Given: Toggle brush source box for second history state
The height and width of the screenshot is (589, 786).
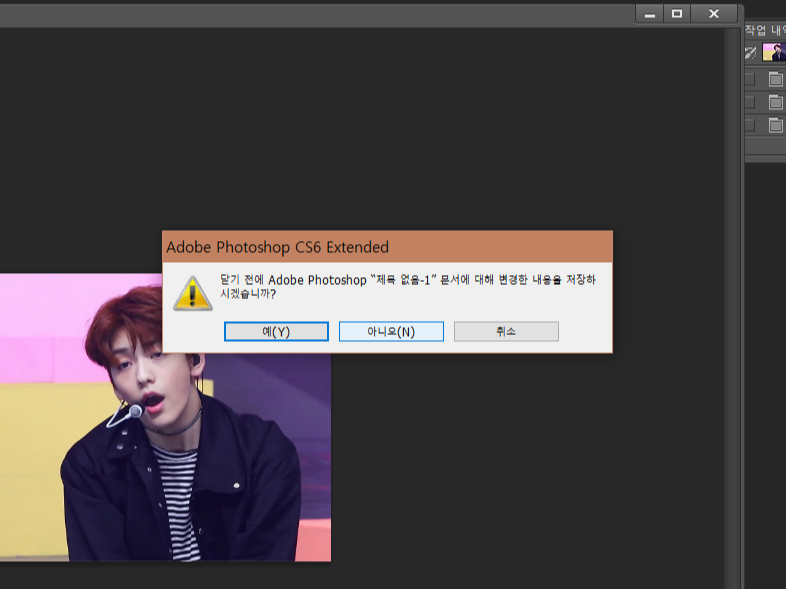Looking at the screenshot, I should pyautogui.click(x=750, y=102).
